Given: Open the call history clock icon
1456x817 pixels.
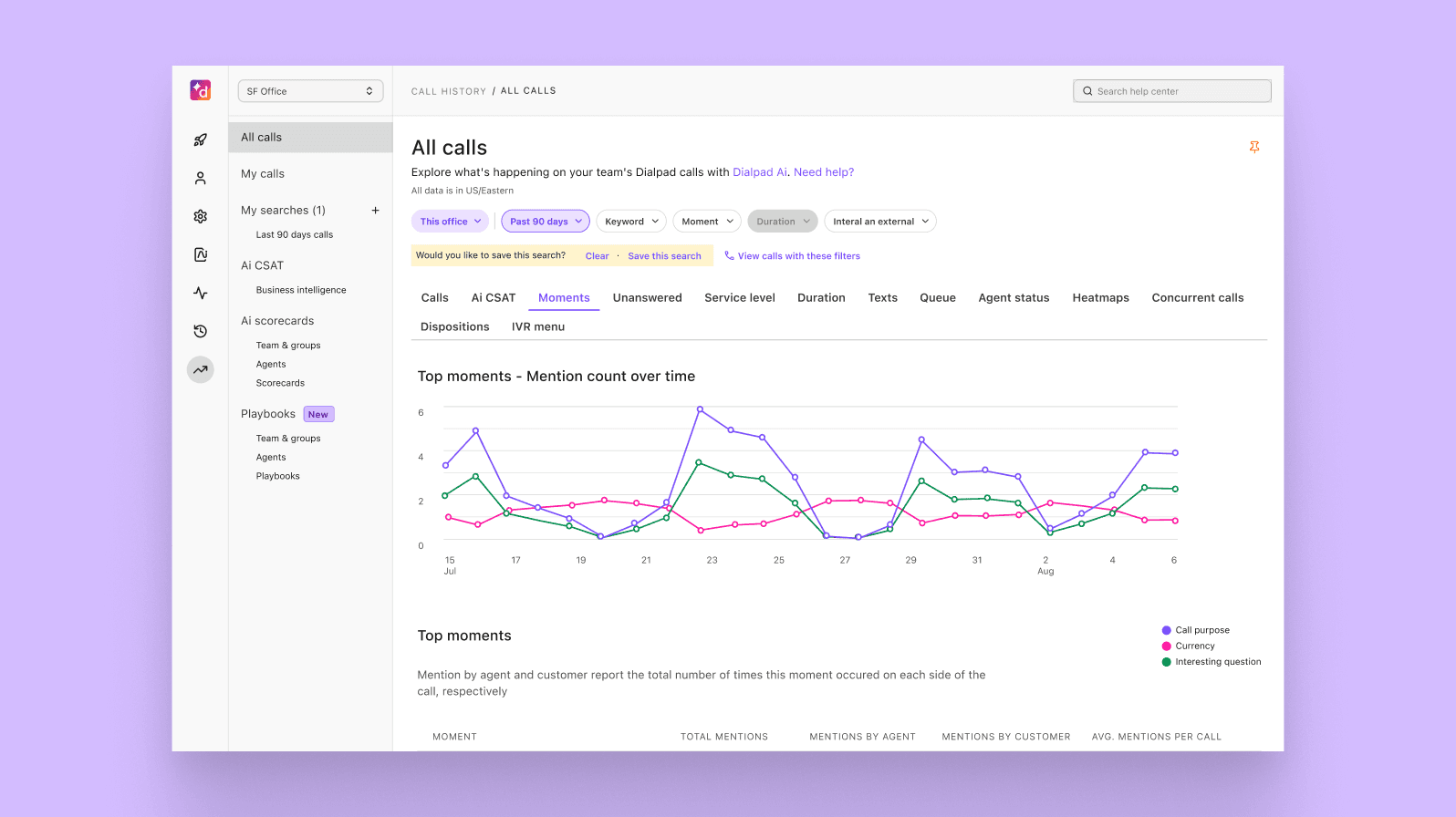Looking at the screenshot, I should pyautogui.click(x=200, y=332).
